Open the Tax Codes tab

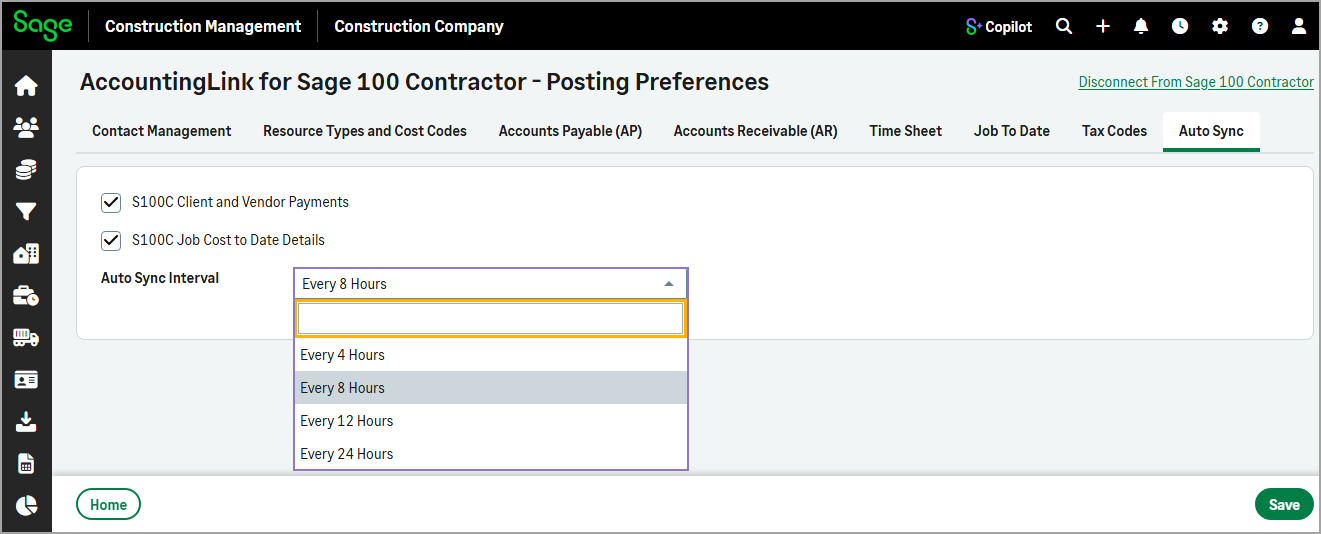pyautogui.click(x=1114, y=131)
